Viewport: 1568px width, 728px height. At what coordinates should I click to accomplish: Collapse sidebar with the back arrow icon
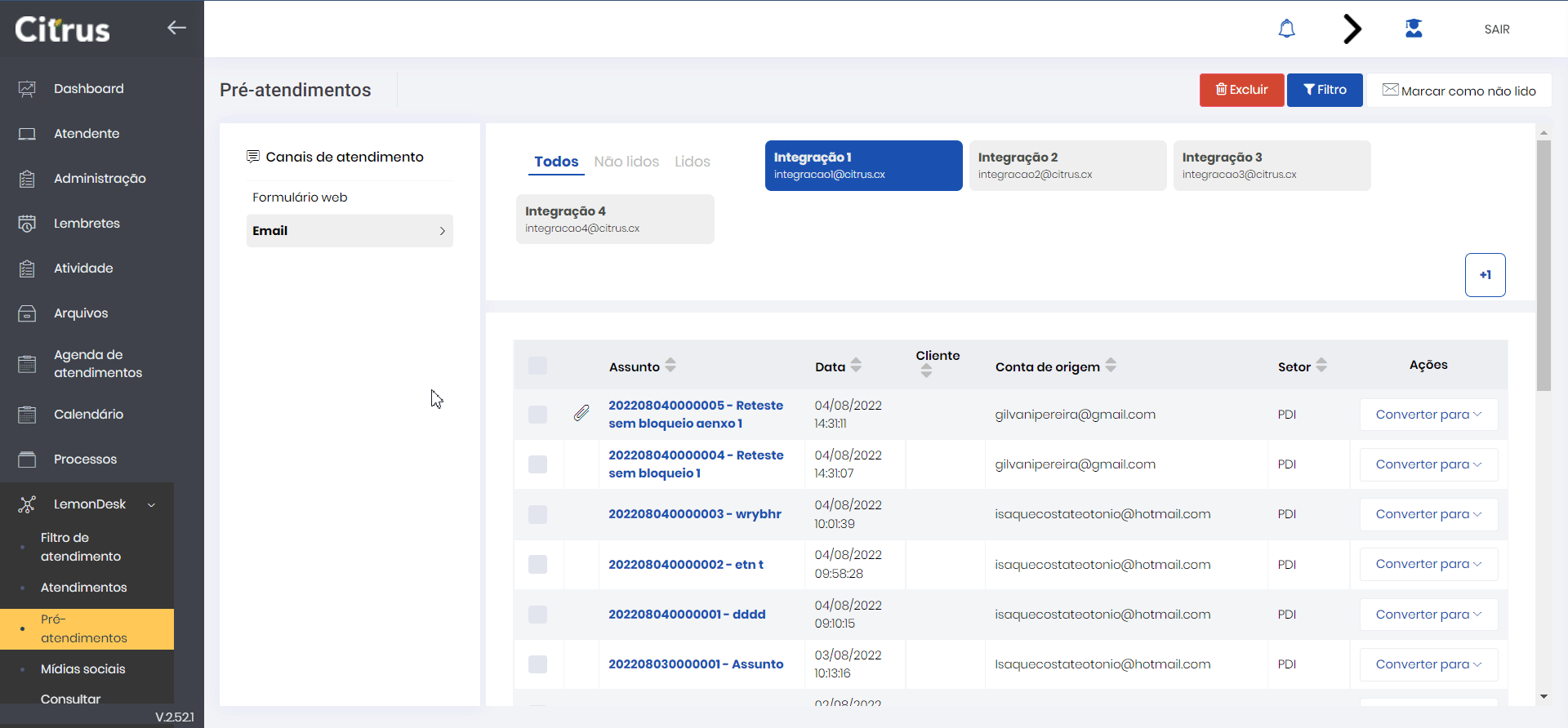pyautogui.click(x=176, y=28)
